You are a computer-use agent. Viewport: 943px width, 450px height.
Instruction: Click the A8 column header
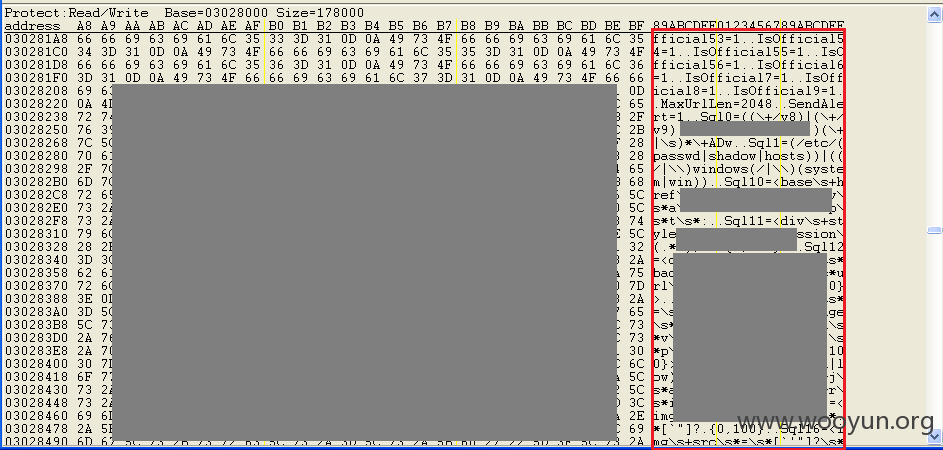[84, 26]
